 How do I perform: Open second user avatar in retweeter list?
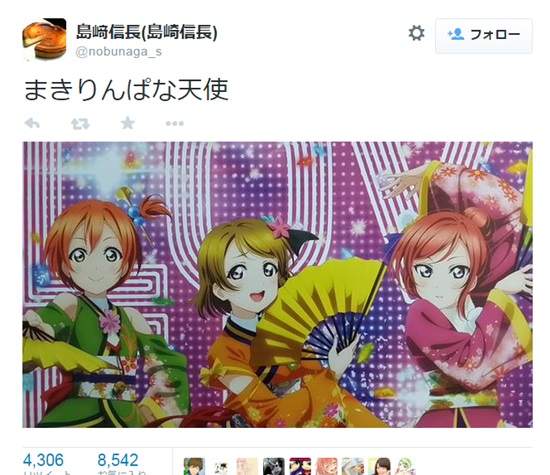[x=221, y=467]
